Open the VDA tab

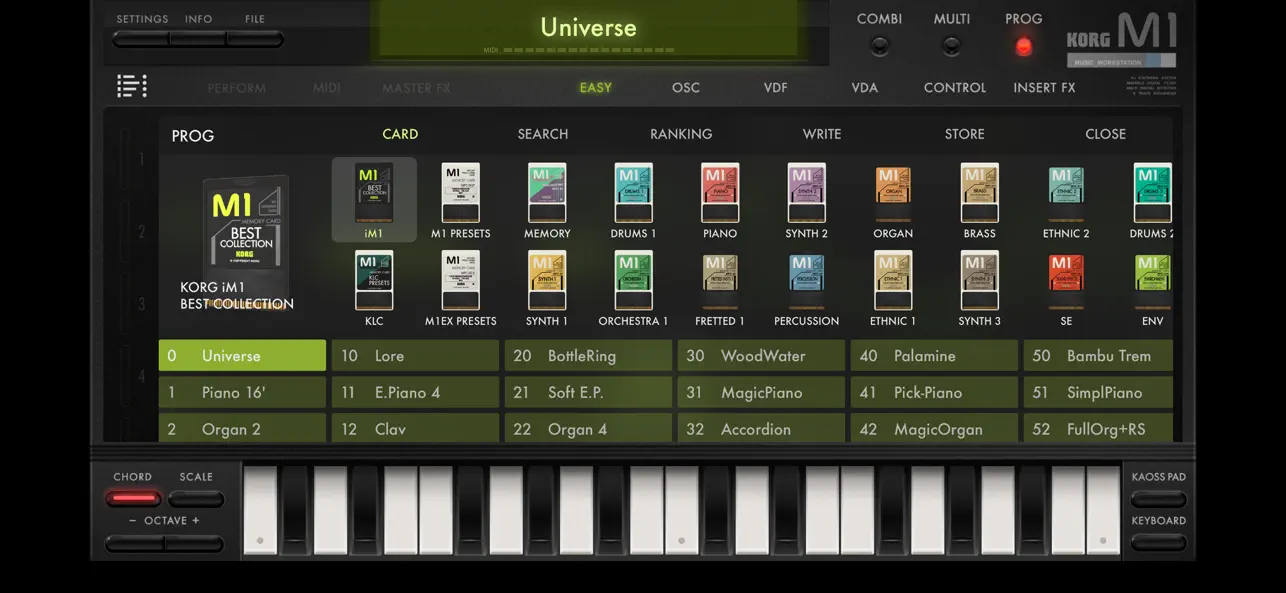coord(865,88)
